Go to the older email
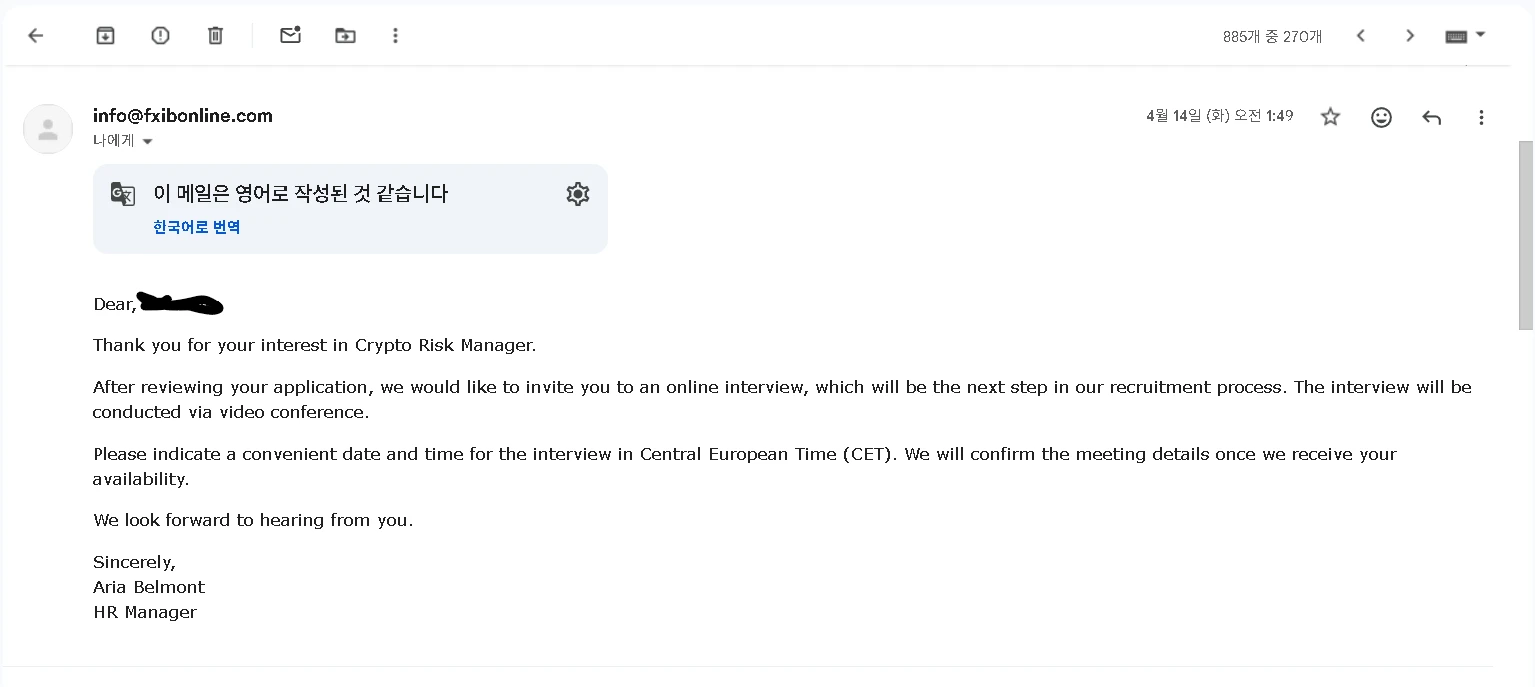The height and width of the screenshot is (687, 1535). click(x=1410, y=36)
